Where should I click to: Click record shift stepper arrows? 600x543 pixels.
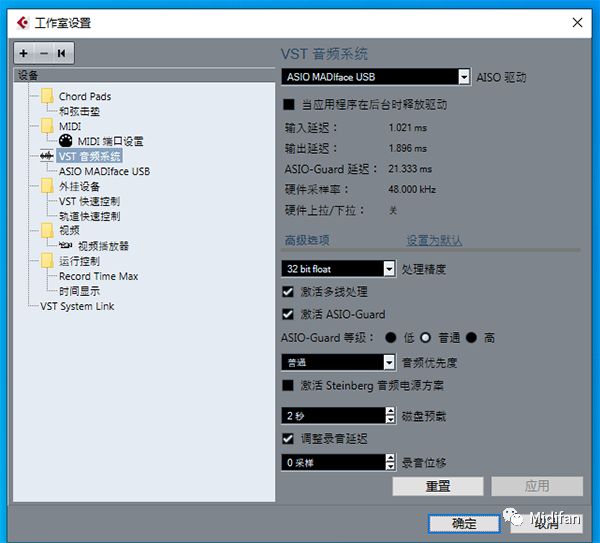coord(390,462)
